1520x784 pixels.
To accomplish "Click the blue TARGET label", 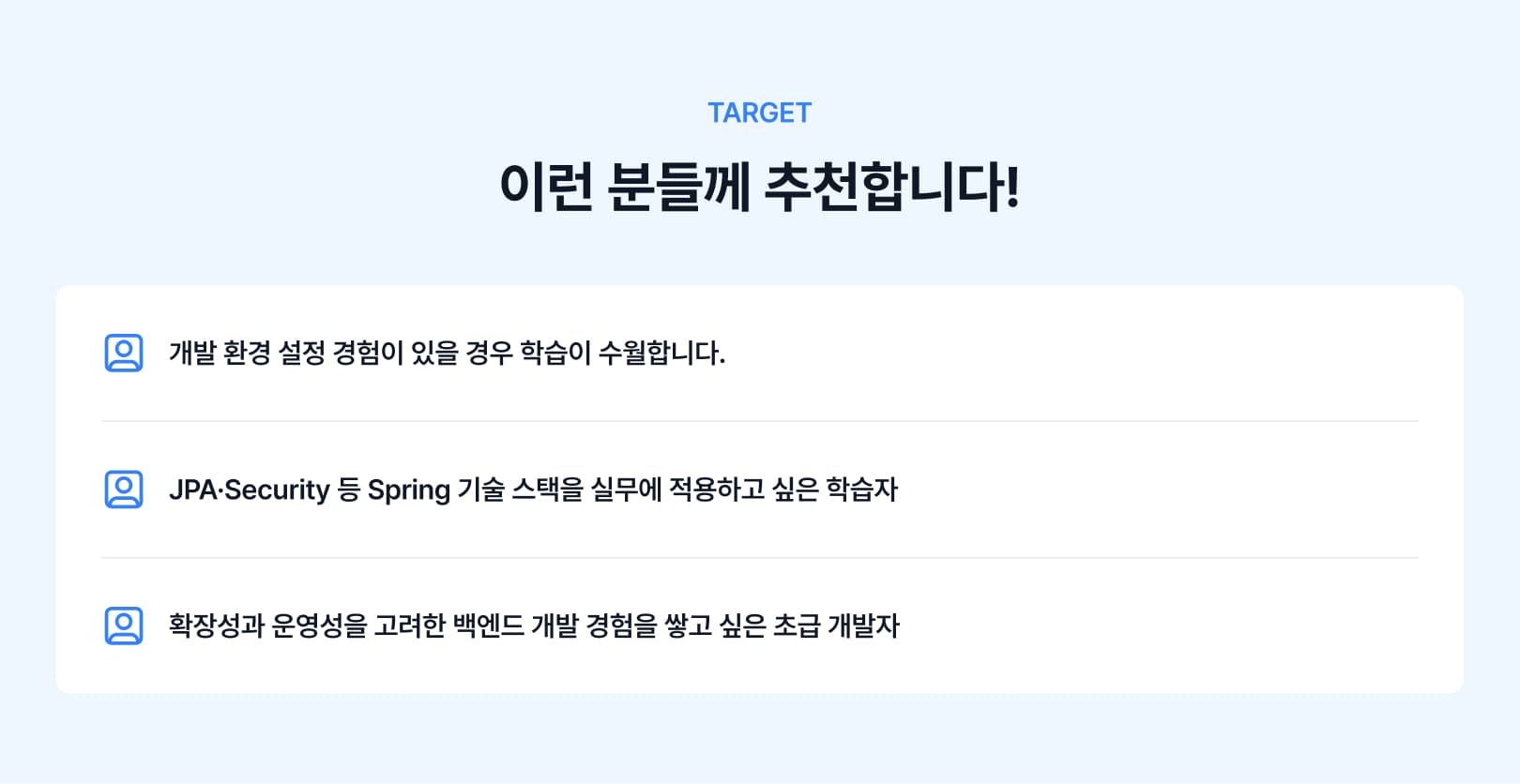I will [759, 113].
